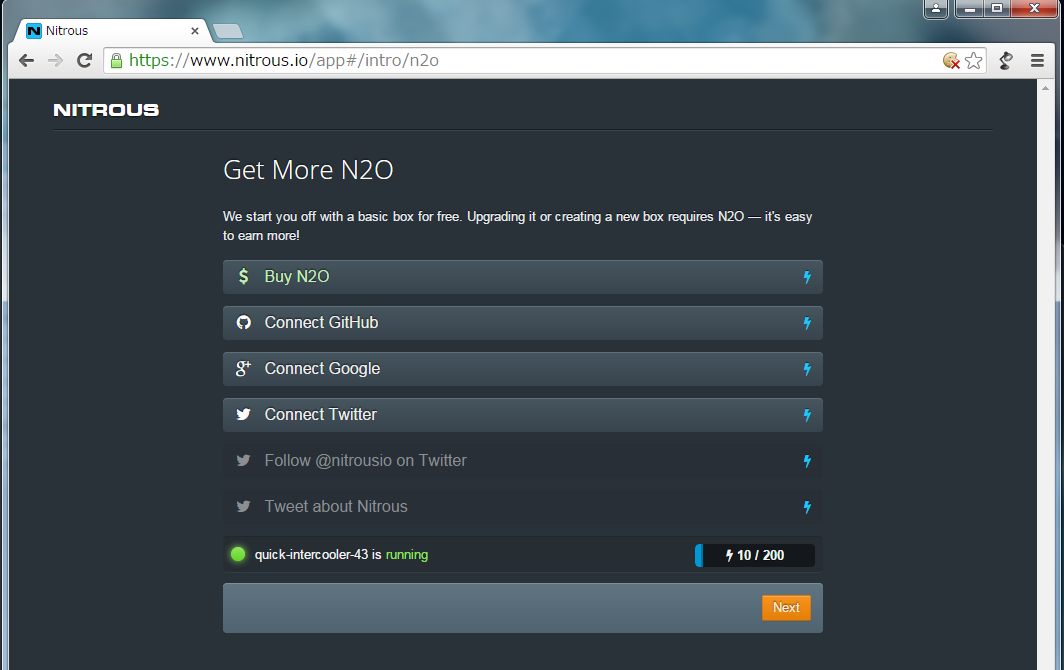The image size is (1064, 670).
Task: Click the Buy N2O option
Action: (522, 277)
